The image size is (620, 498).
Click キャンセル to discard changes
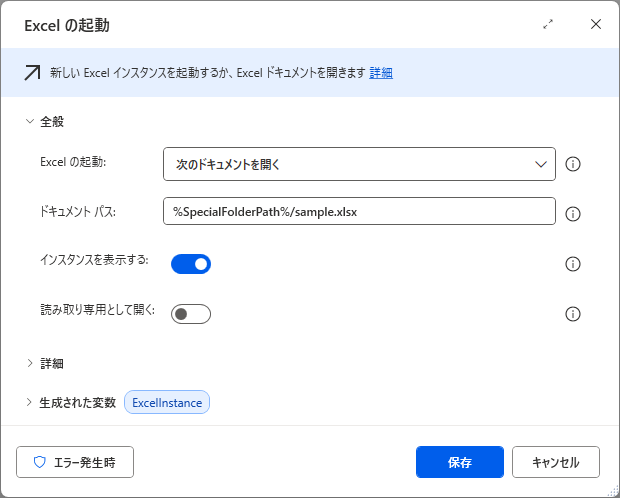click(555, 462)
